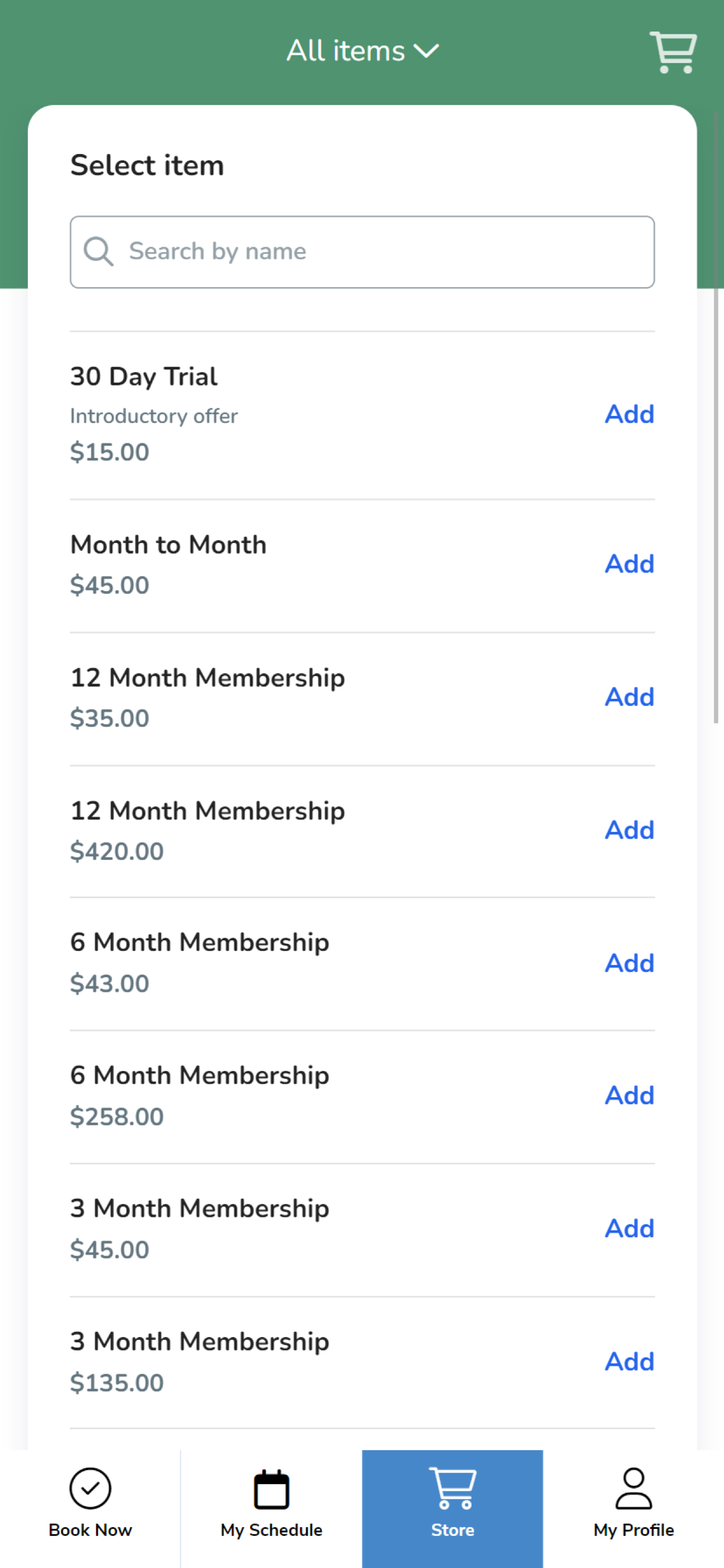Focus the Search by name field
This screenshot has width=724, height=1568.
click(362, 251)
